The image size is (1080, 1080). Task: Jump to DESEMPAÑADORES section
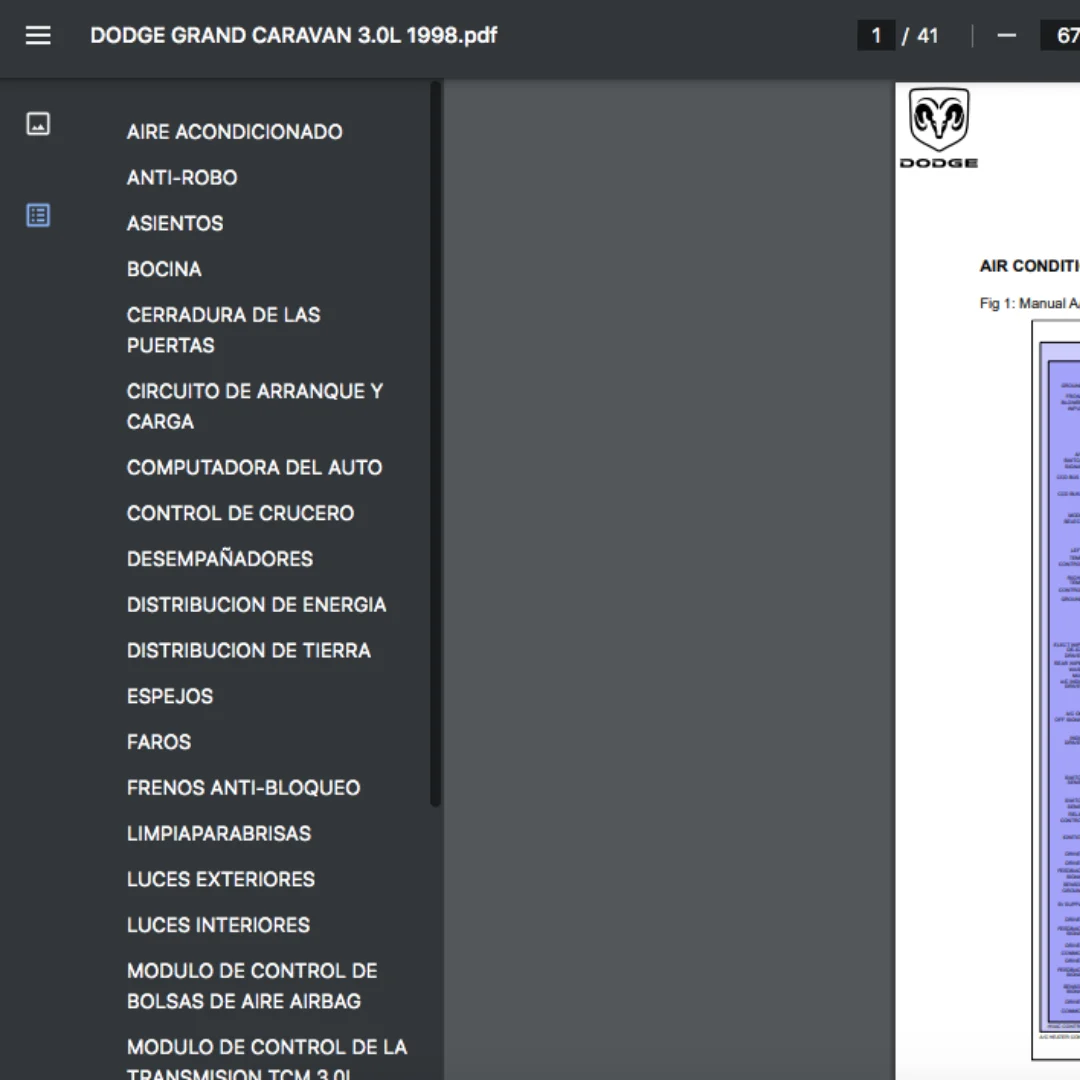(x=220, y=559)
